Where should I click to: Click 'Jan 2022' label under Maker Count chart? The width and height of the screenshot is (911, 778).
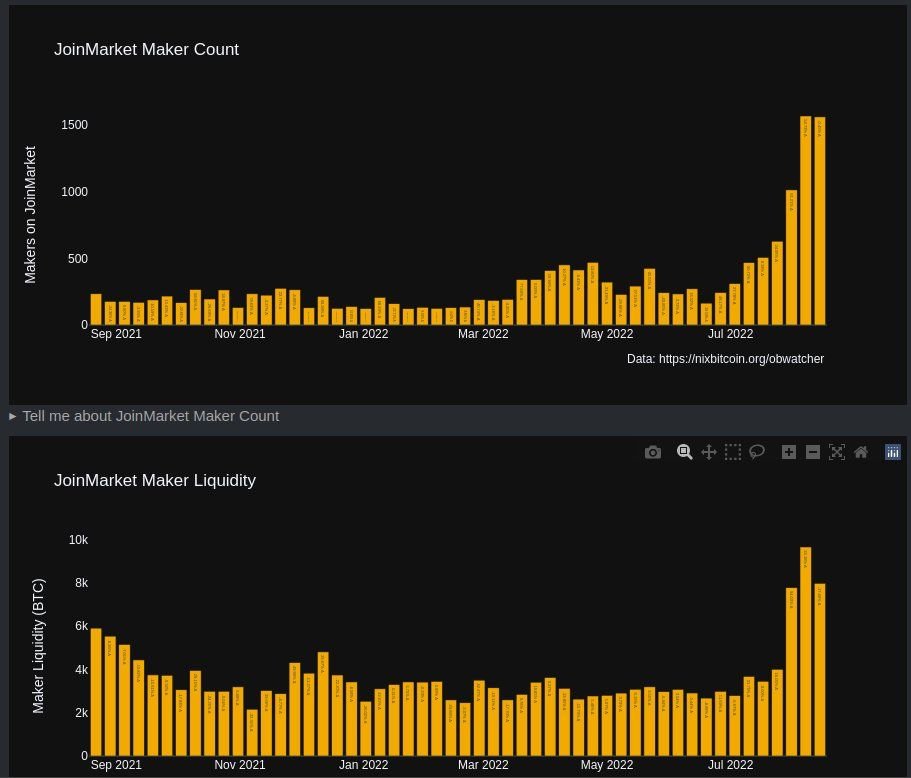[x=364, y=334]
